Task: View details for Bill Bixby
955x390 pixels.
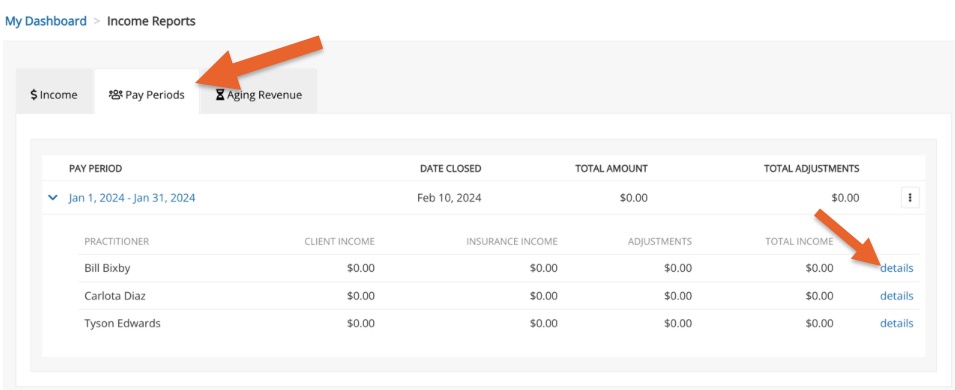Action: coord(897,268)
